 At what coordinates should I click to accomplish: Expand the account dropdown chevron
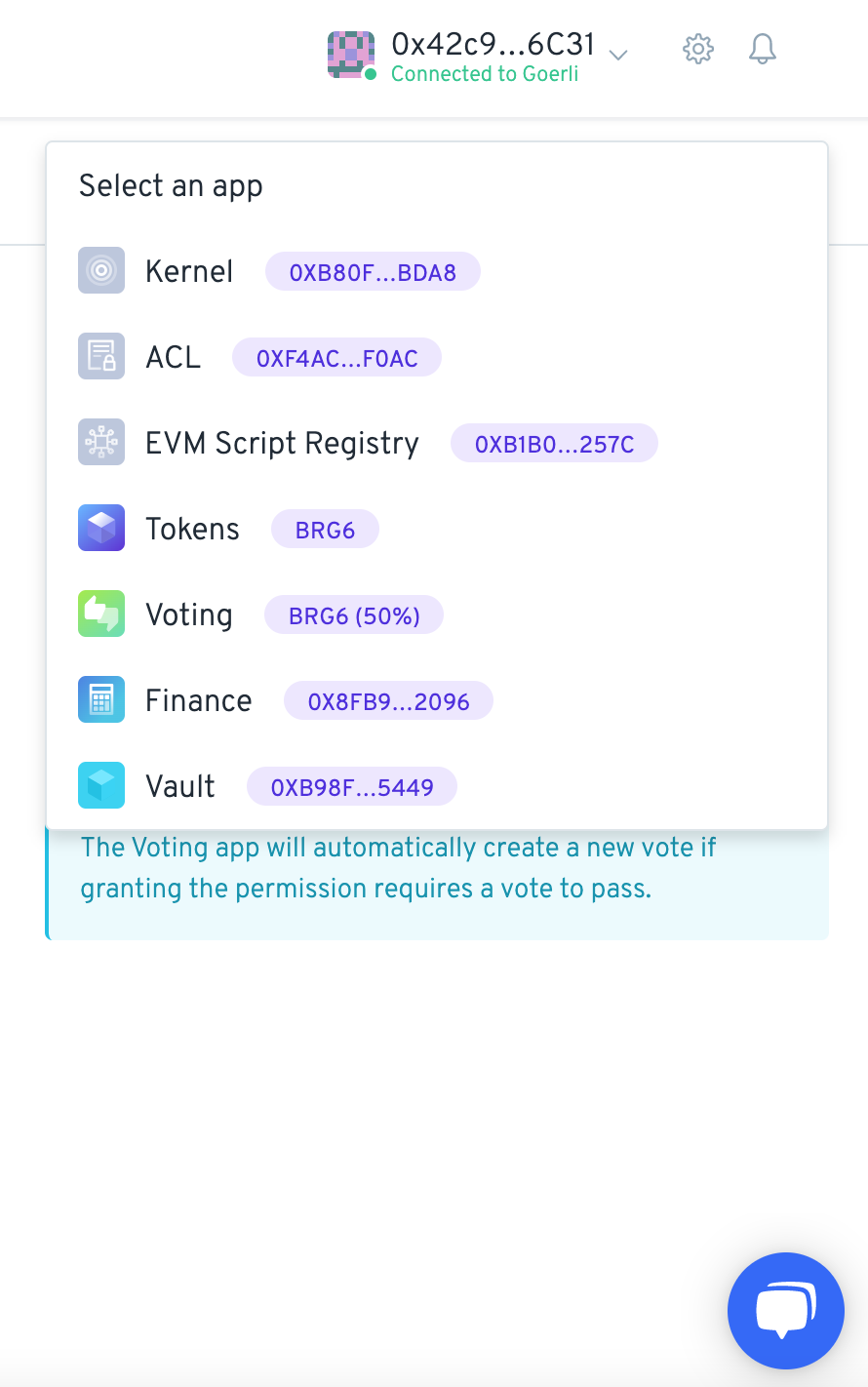click(x=617, y=55)
